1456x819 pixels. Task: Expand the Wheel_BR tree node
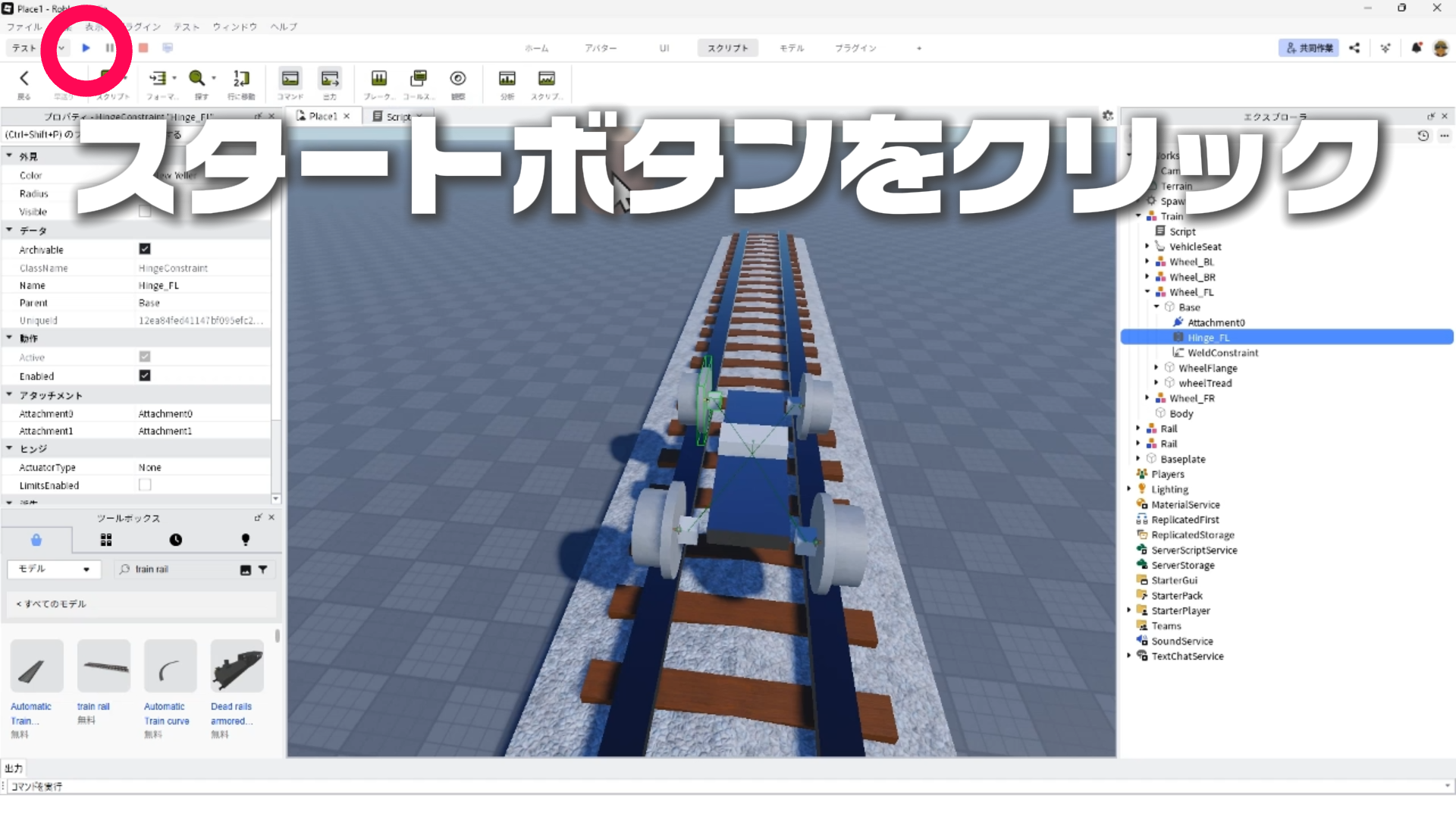click(1147, 277)
